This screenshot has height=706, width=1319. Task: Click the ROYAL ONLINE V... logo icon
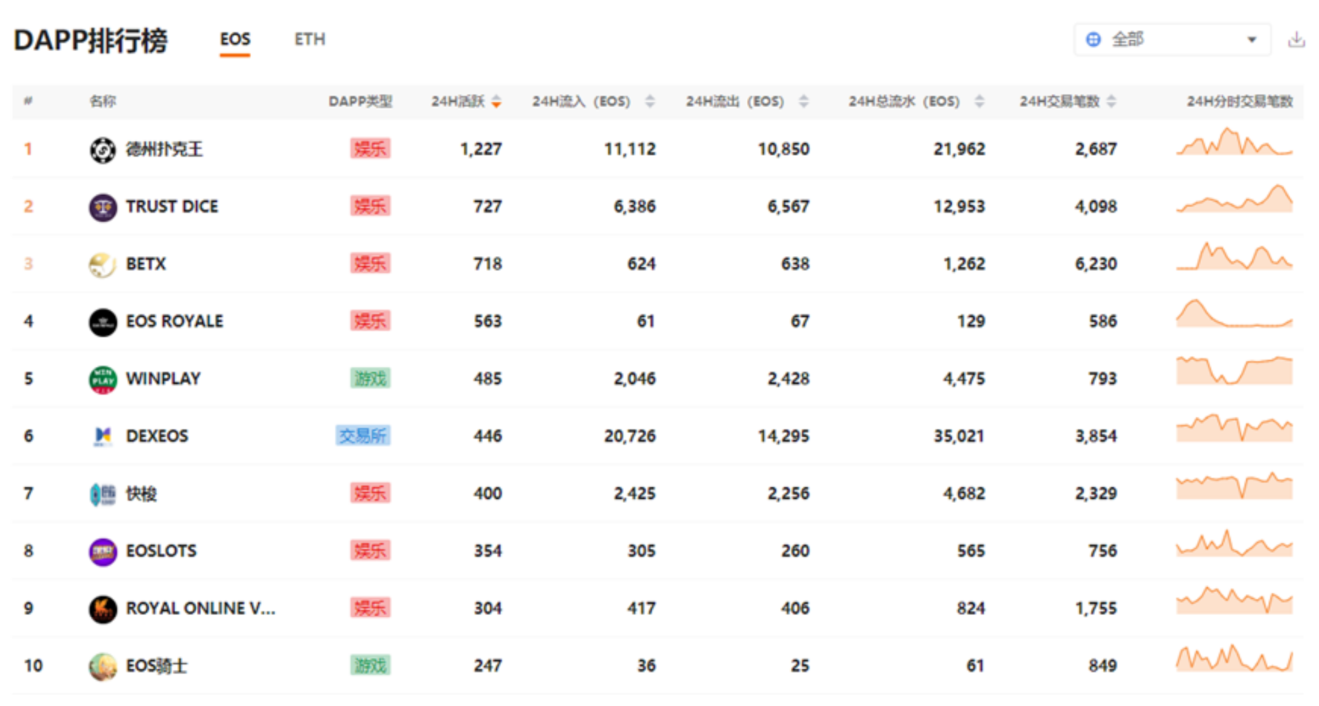coord(103,609)
